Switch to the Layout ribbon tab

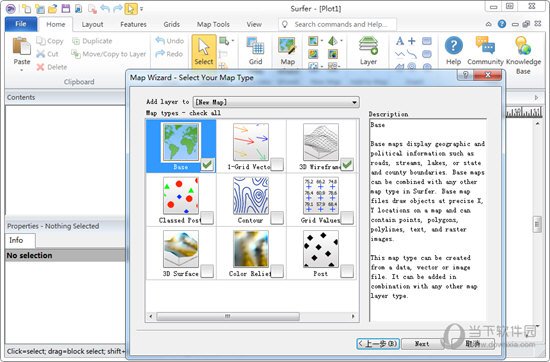click(x=92, y=24)
